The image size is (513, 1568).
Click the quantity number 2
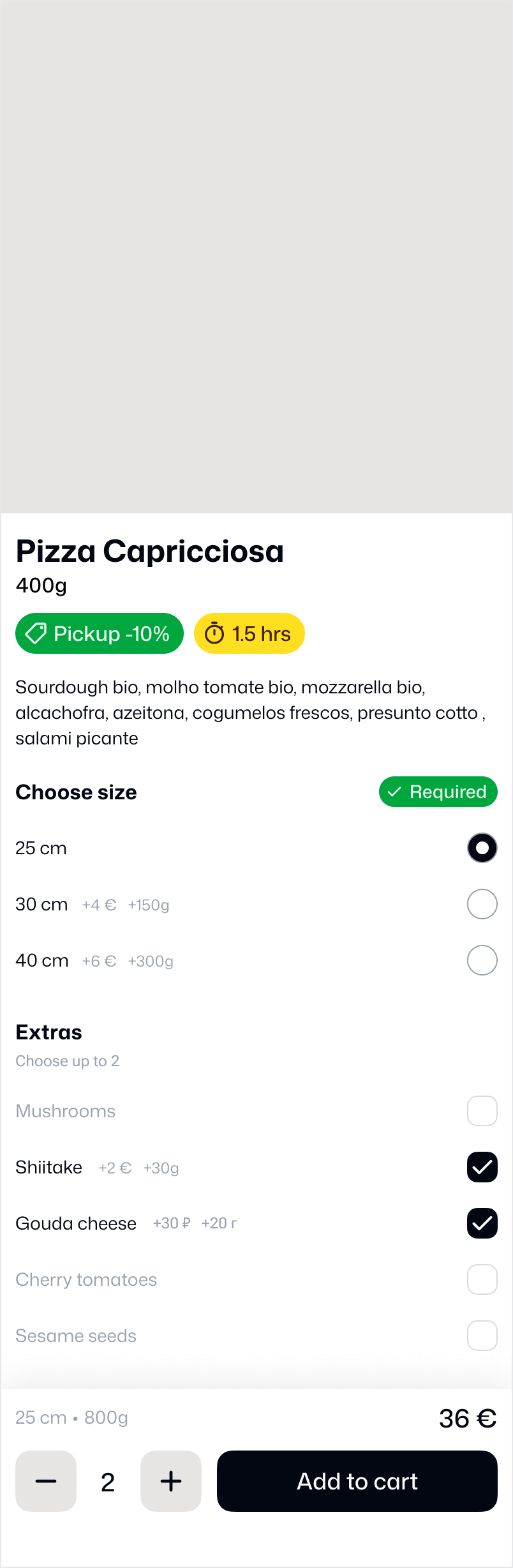pyautogui.click(x=108, y=1482)
